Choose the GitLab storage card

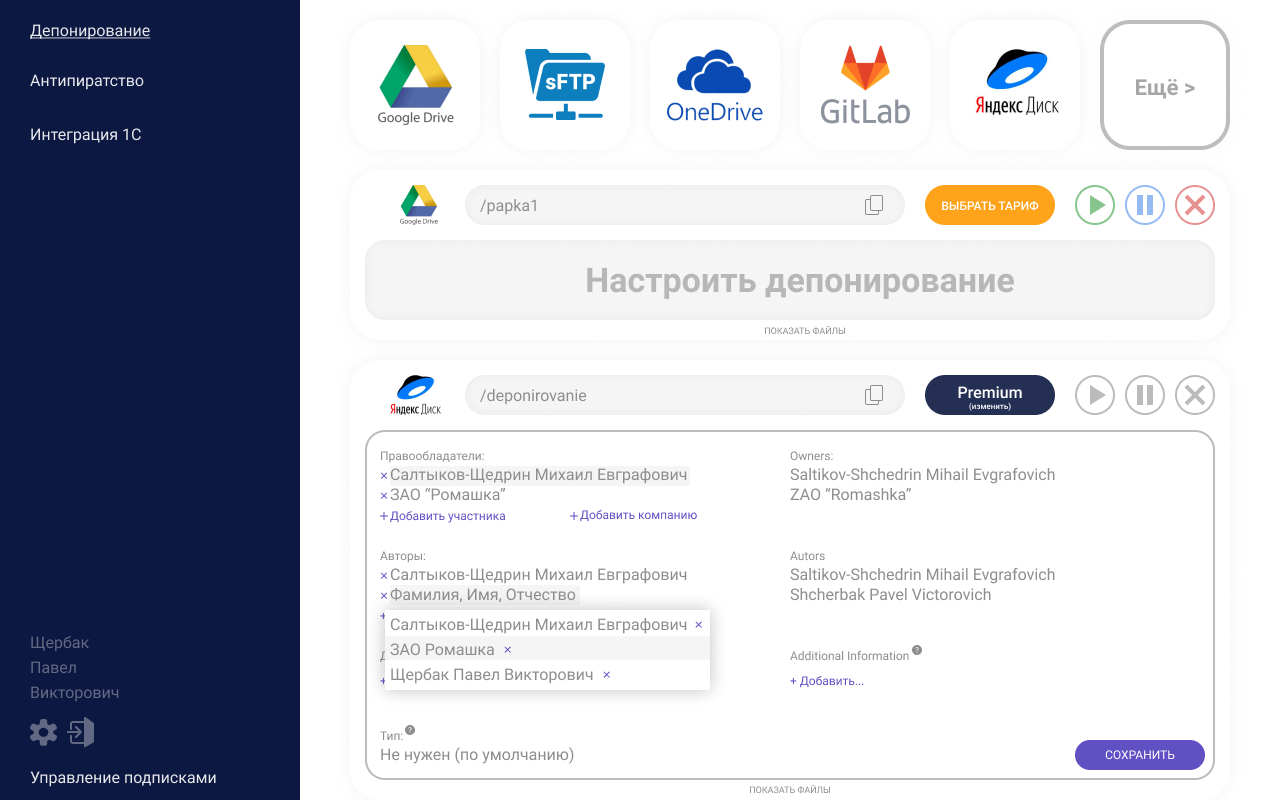(x=865, y=85)
